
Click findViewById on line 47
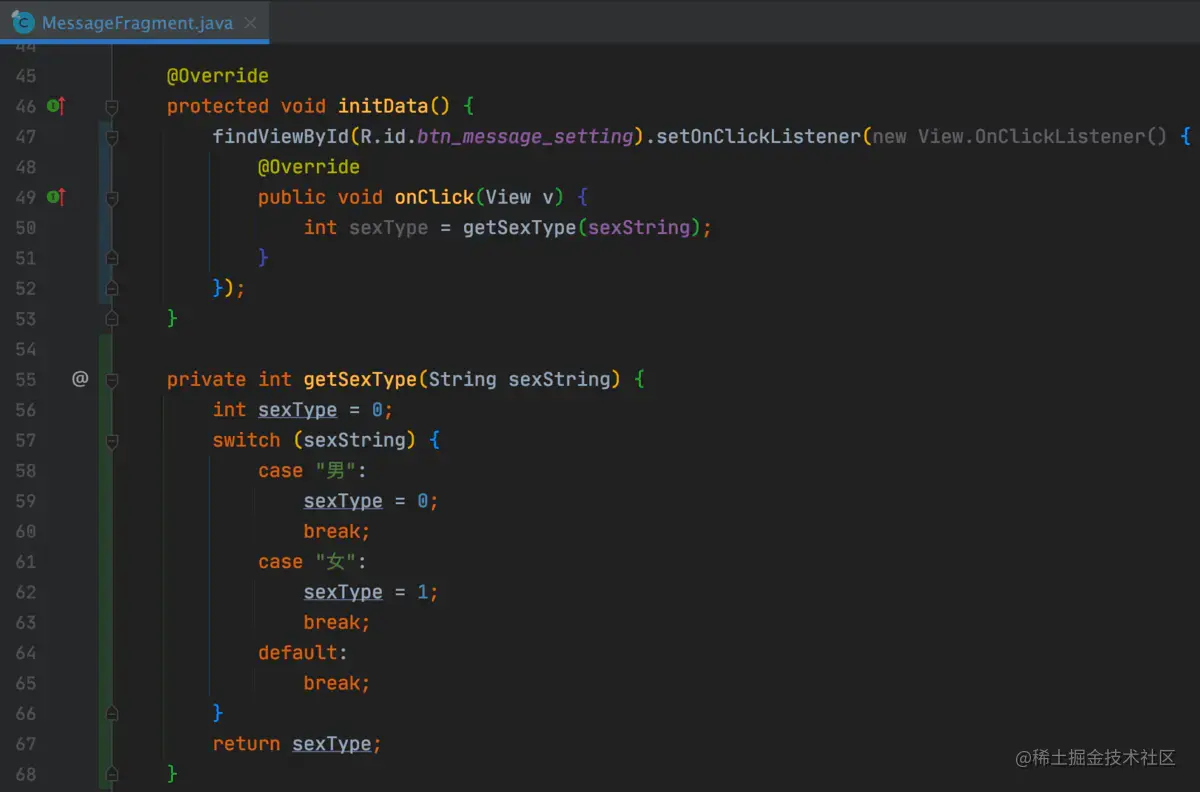[281, 137]
